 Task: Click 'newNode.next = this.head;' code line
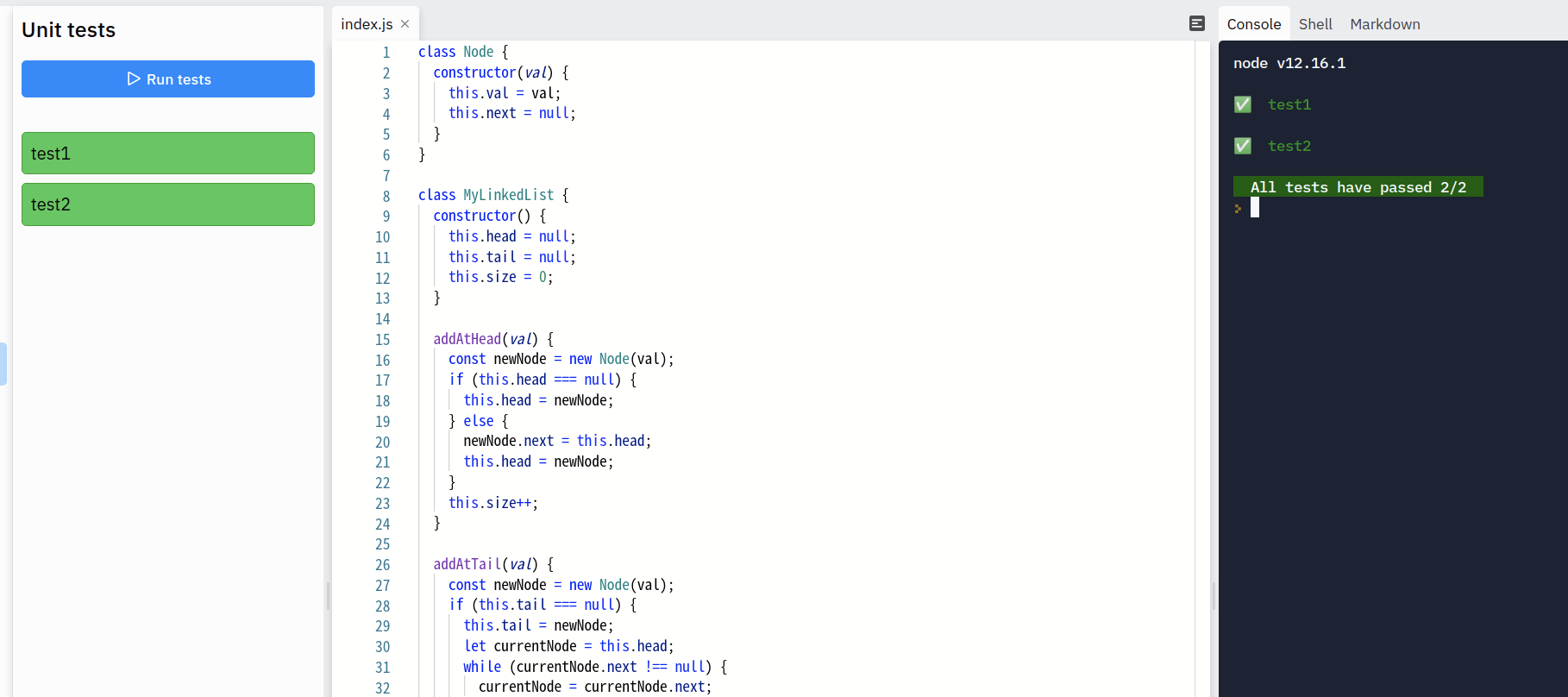(557, 441)
